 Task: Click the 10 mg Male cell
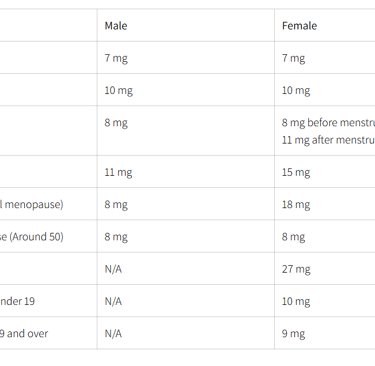coord(119,91)
